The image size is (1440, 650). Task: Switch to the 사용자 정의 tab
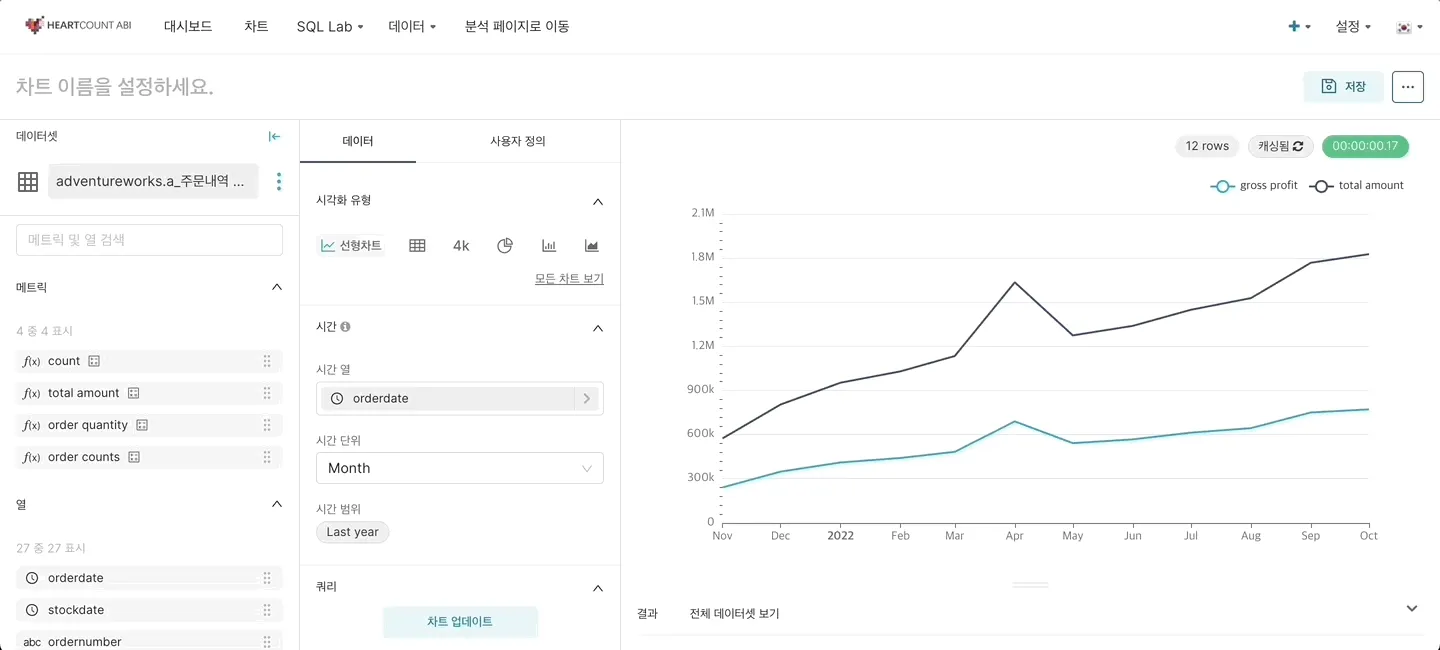pyautogui.click(x=518, y=141)
